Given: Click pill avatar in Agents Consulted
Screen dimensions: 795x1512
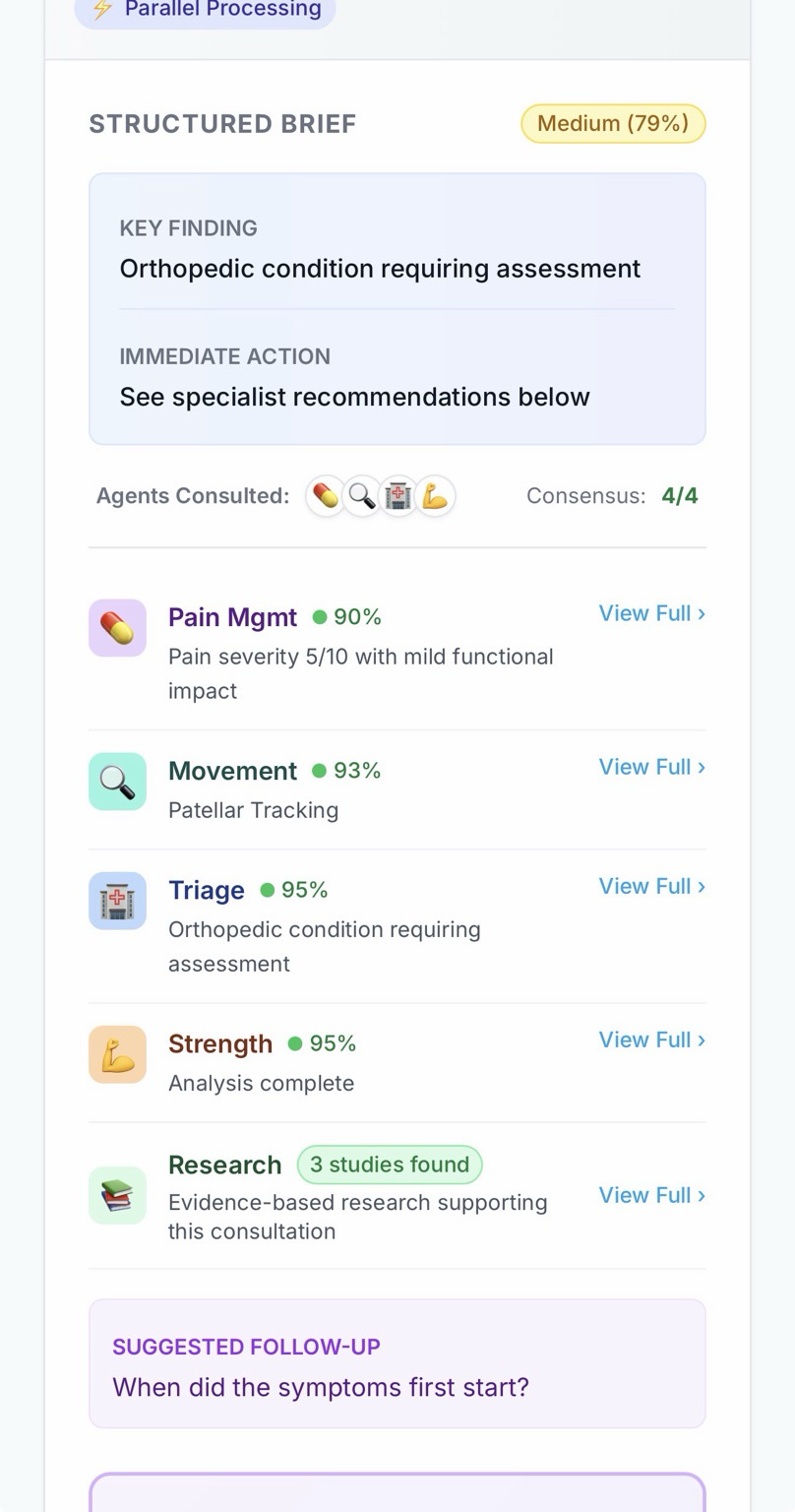Looking at the screenshot, I should (x=326, y=496).
